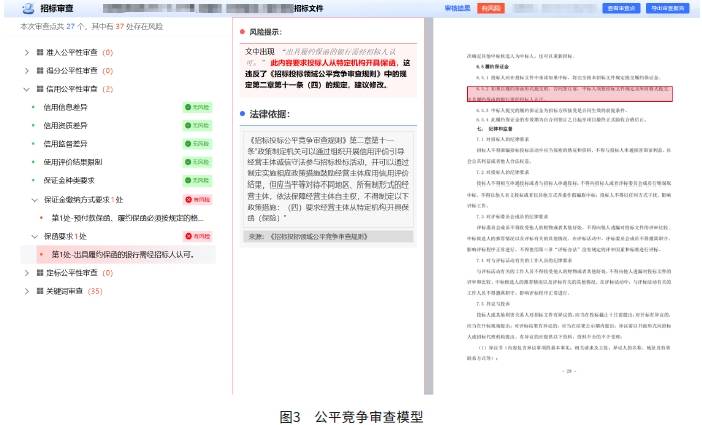
Task: Open 第1处-预付款保函 risk finding
Action: click(128, 218)
